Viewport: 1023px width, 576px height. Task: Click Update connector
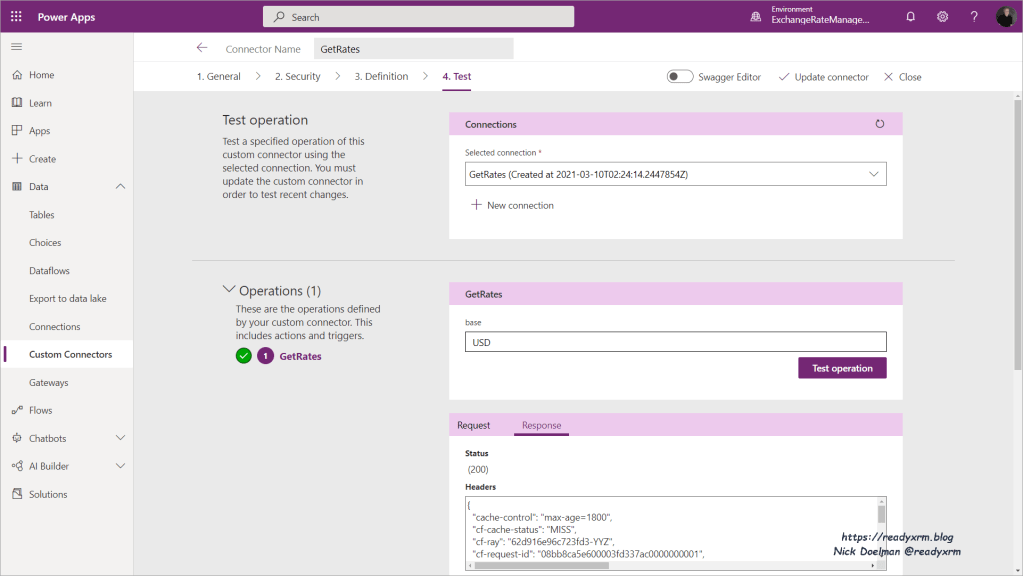(822, 77)
